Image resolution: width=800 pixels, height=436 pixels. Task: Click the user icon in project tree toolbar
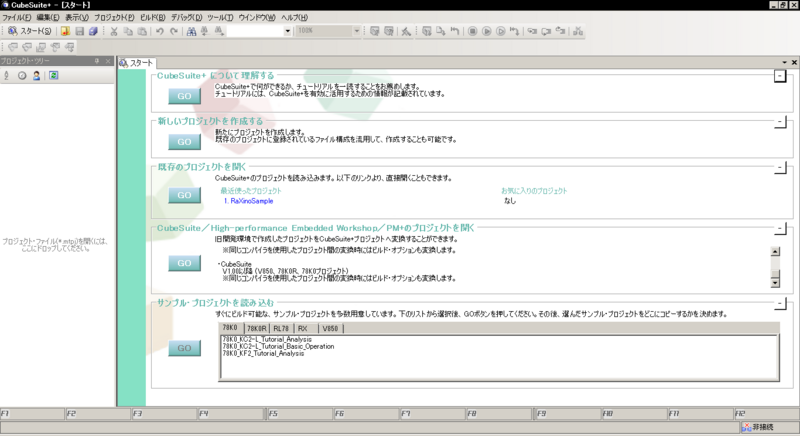[36, 75]
